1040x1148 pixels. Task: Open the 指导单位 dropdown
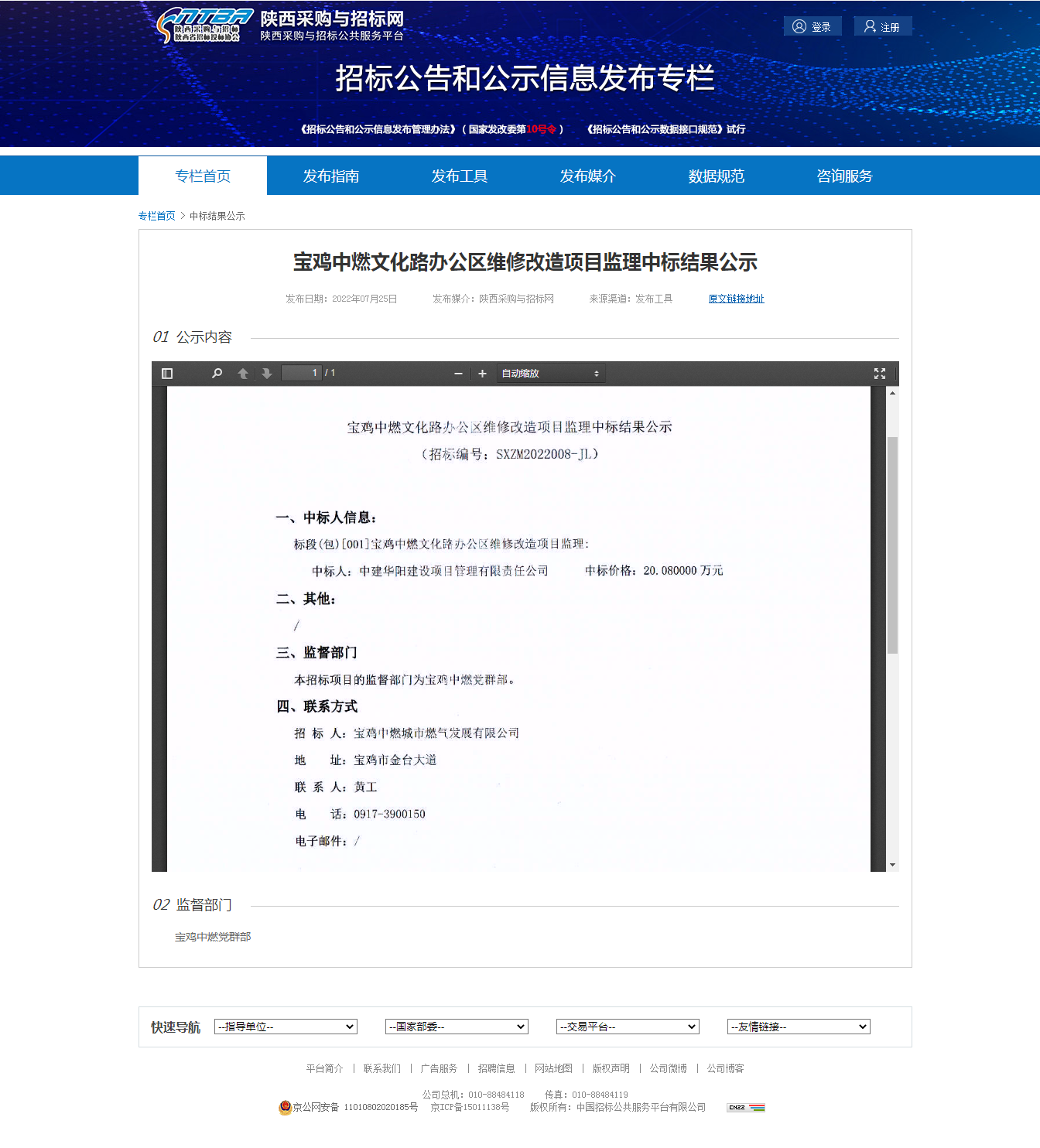click(x=286, y=1027)
